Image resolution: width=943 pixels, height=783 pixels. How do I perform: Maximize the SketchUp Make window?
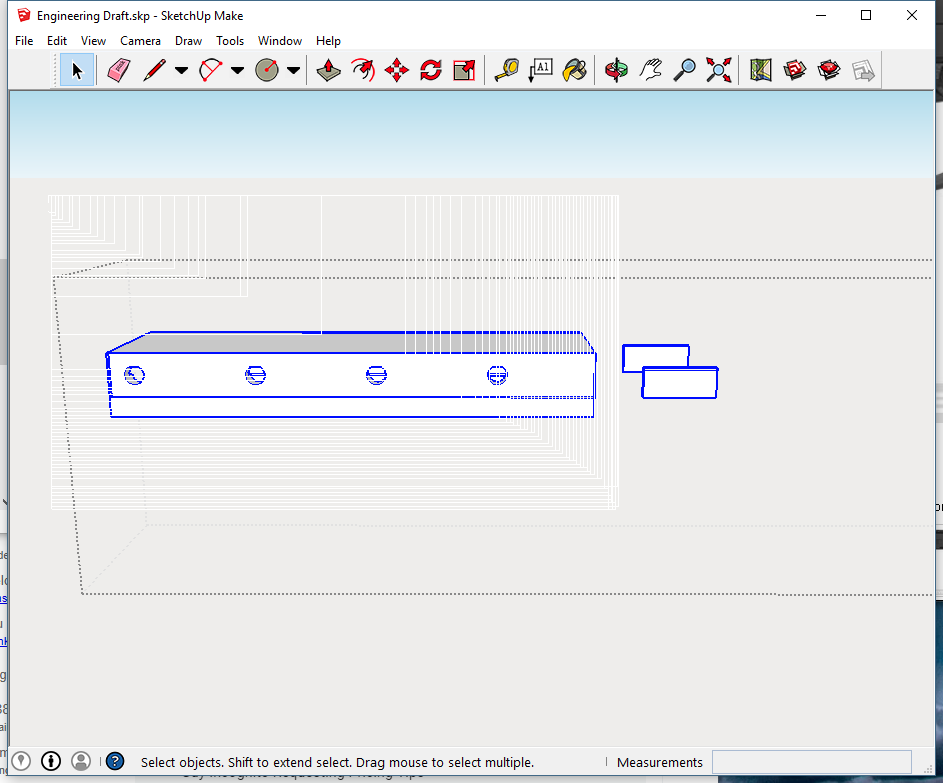point(866,16)
